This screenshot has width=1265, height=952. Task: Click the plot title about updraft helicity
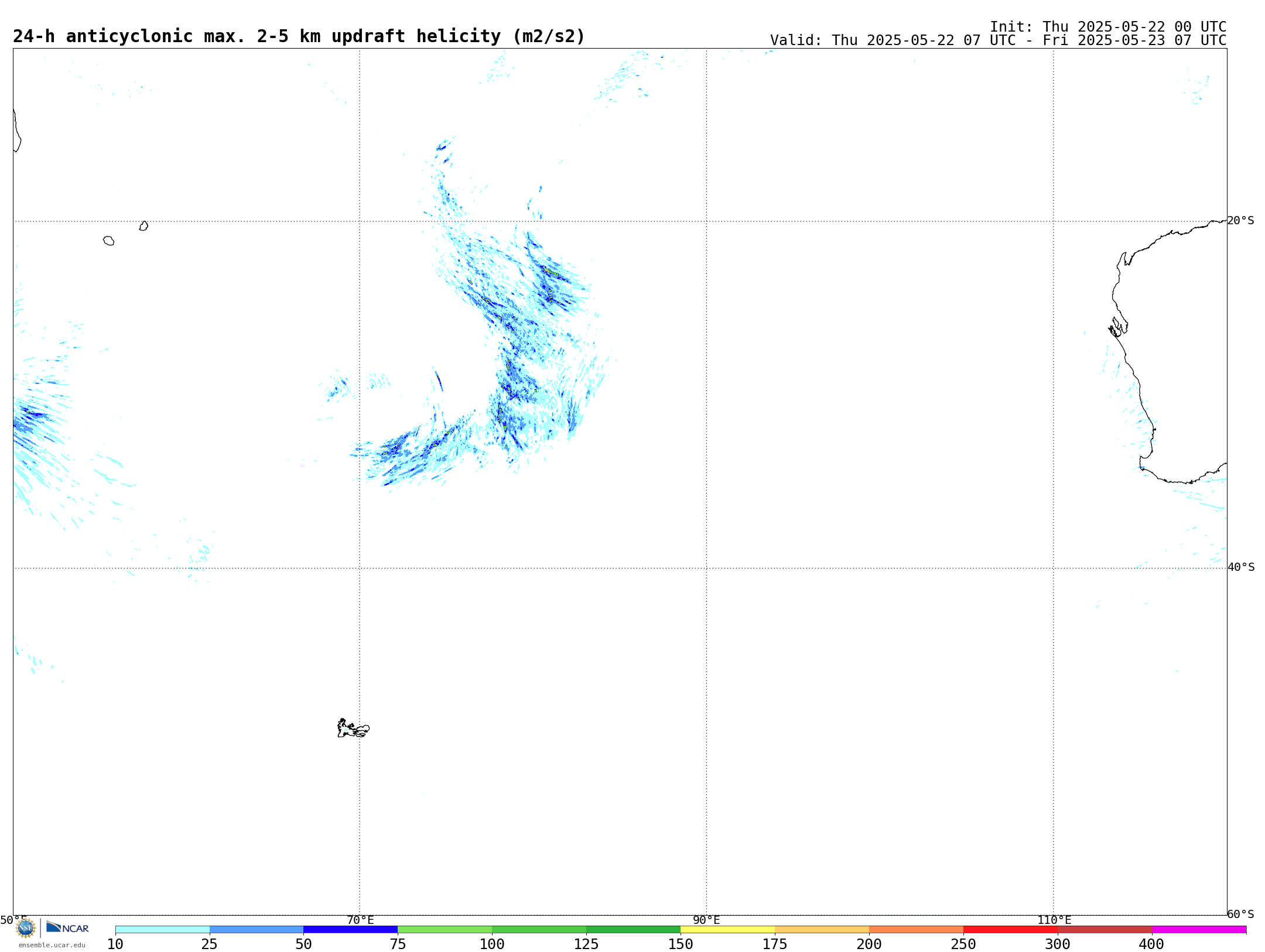pos(299,36)
